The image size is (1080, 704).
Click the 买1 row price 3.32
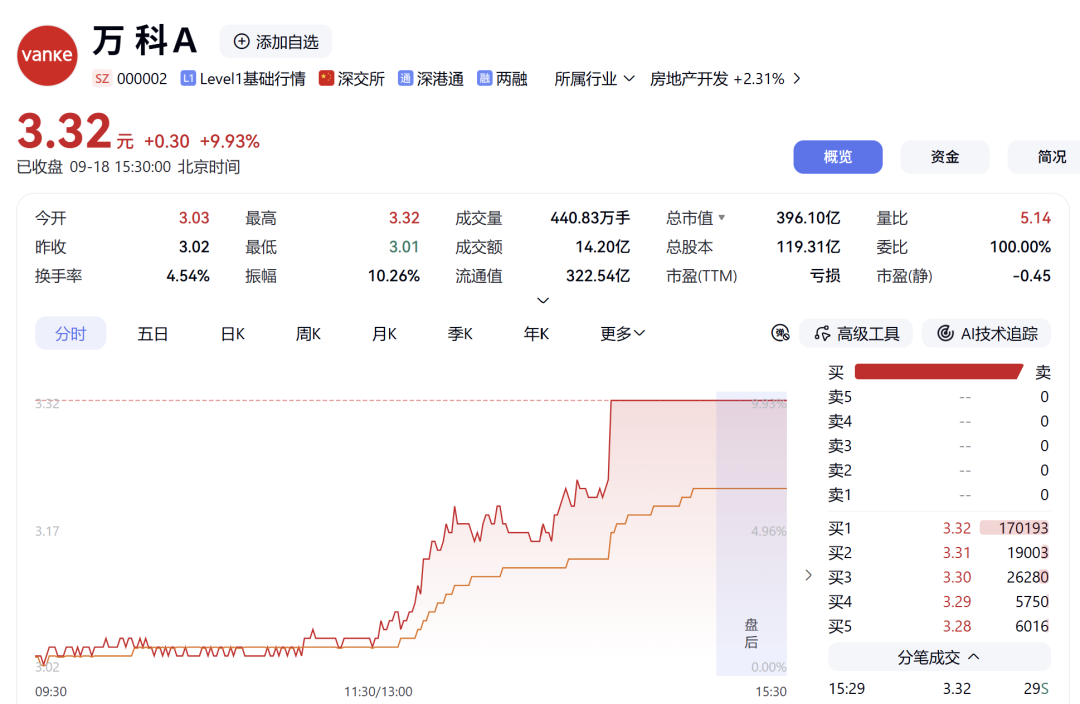point(957,528)
